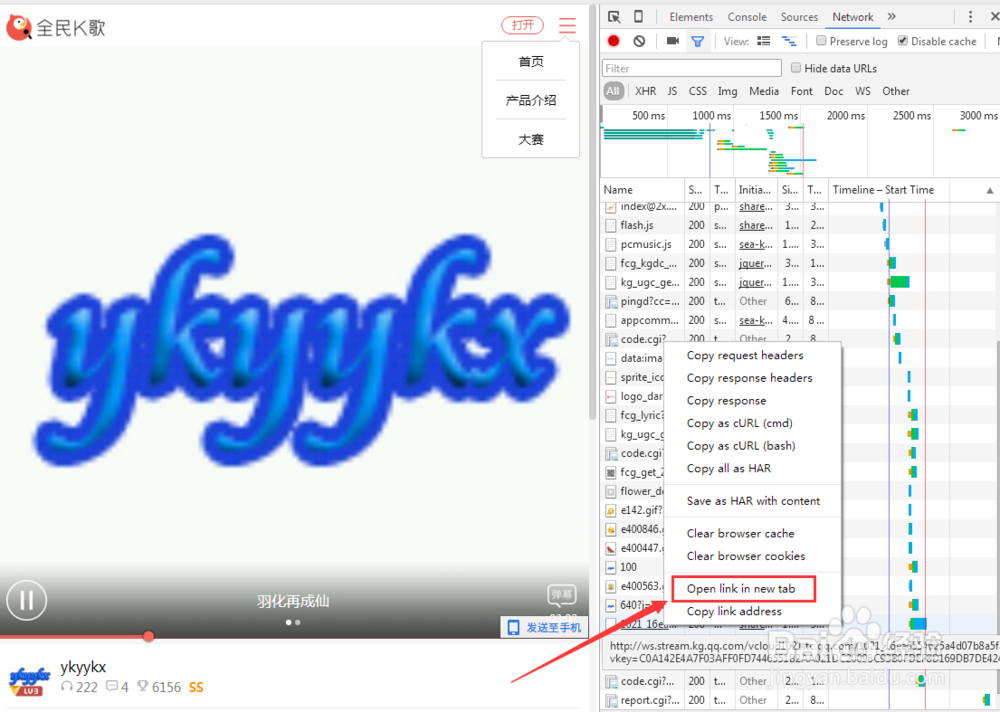Choose Copy as cURL (bash)
Image resolution: width=1000 pixels, height=712 pixels.
[741, 446]
